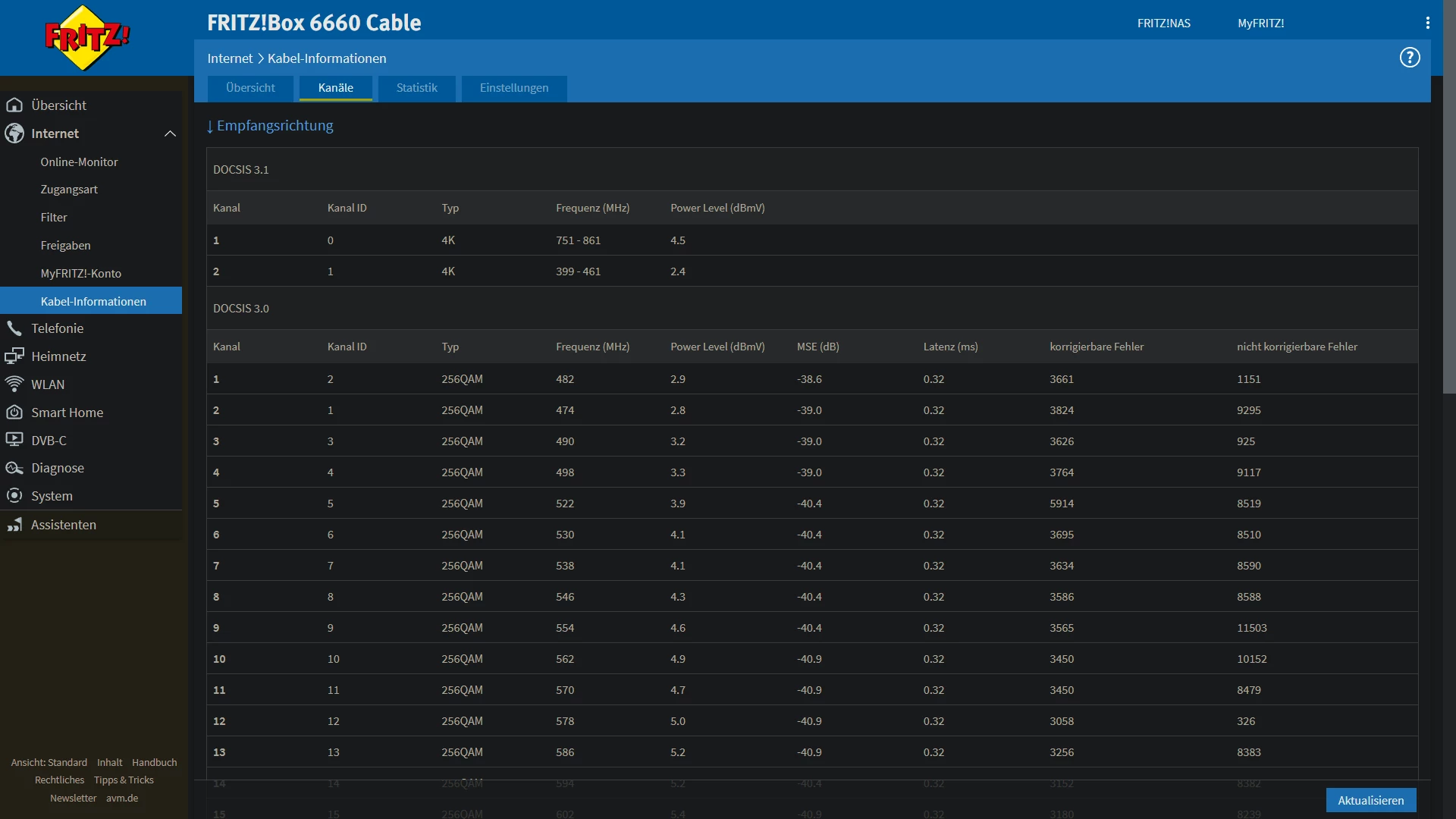Click the WLAN wifi icon
Viewport: 1456px width, 819px height.
tap(14, 384)
